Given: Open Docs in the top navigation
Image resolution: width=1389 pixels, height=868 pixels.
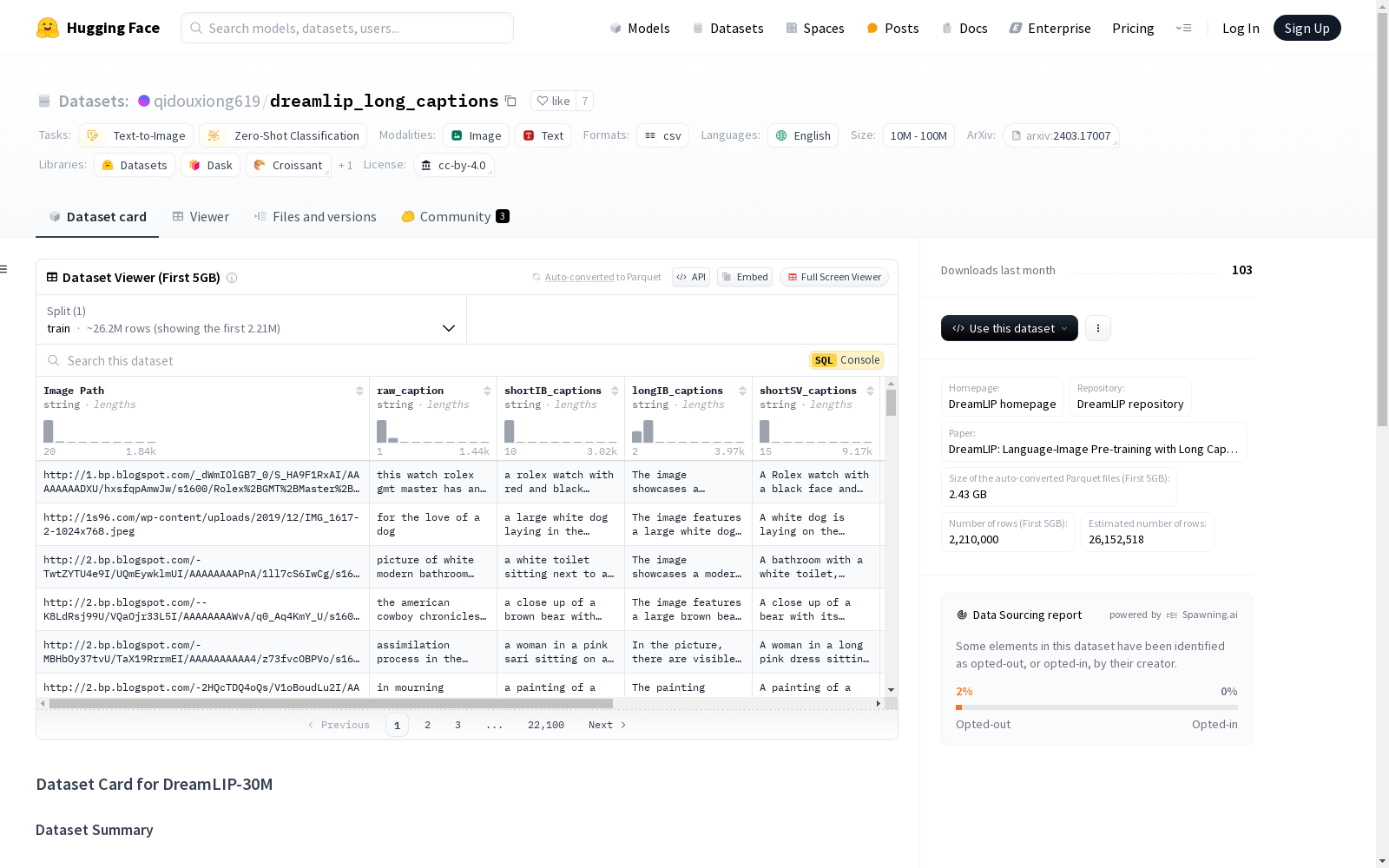Looking at the screenshot, I should point(964,28).
